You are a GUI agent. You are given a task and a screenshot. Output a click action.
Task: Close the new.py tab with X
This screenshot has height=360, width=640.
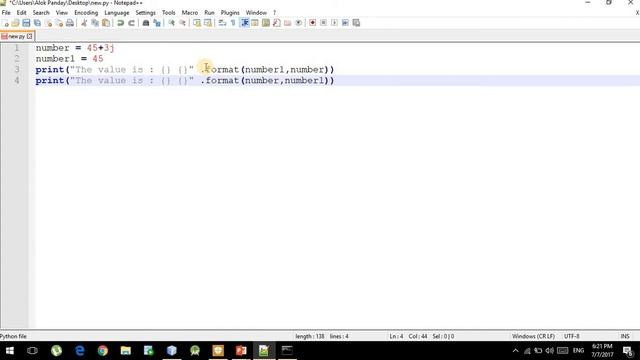(x=29, y=36)
